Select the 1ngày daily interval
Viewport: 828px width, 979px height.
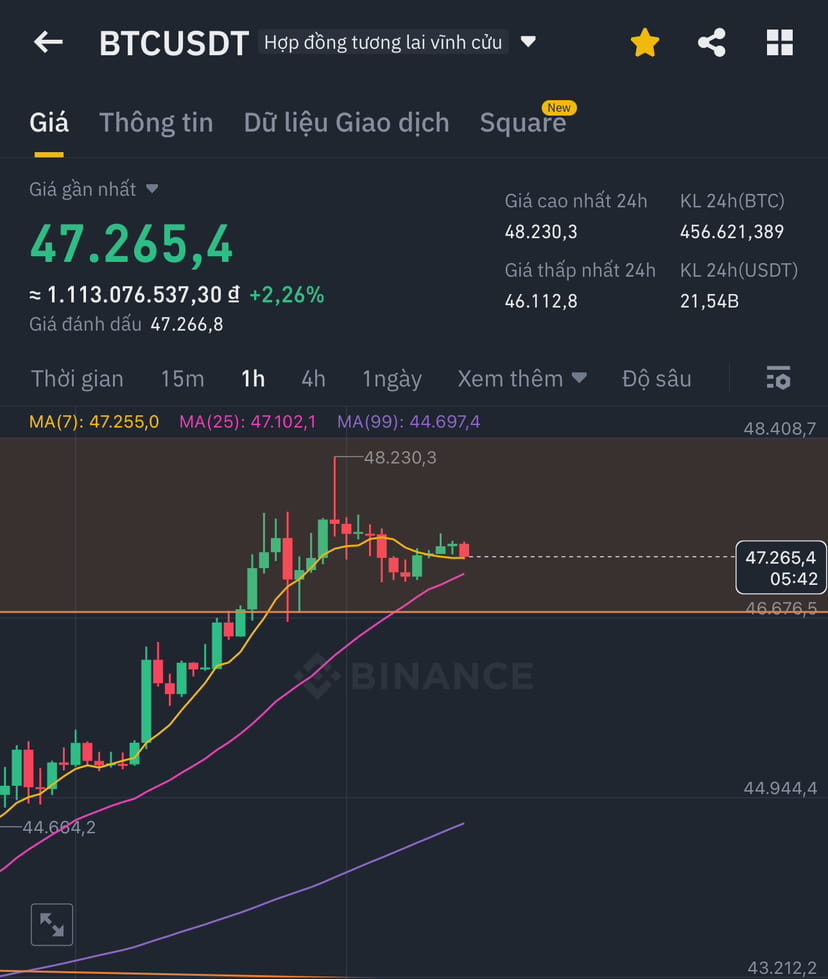pyautogui.click(x=392, y=378)
